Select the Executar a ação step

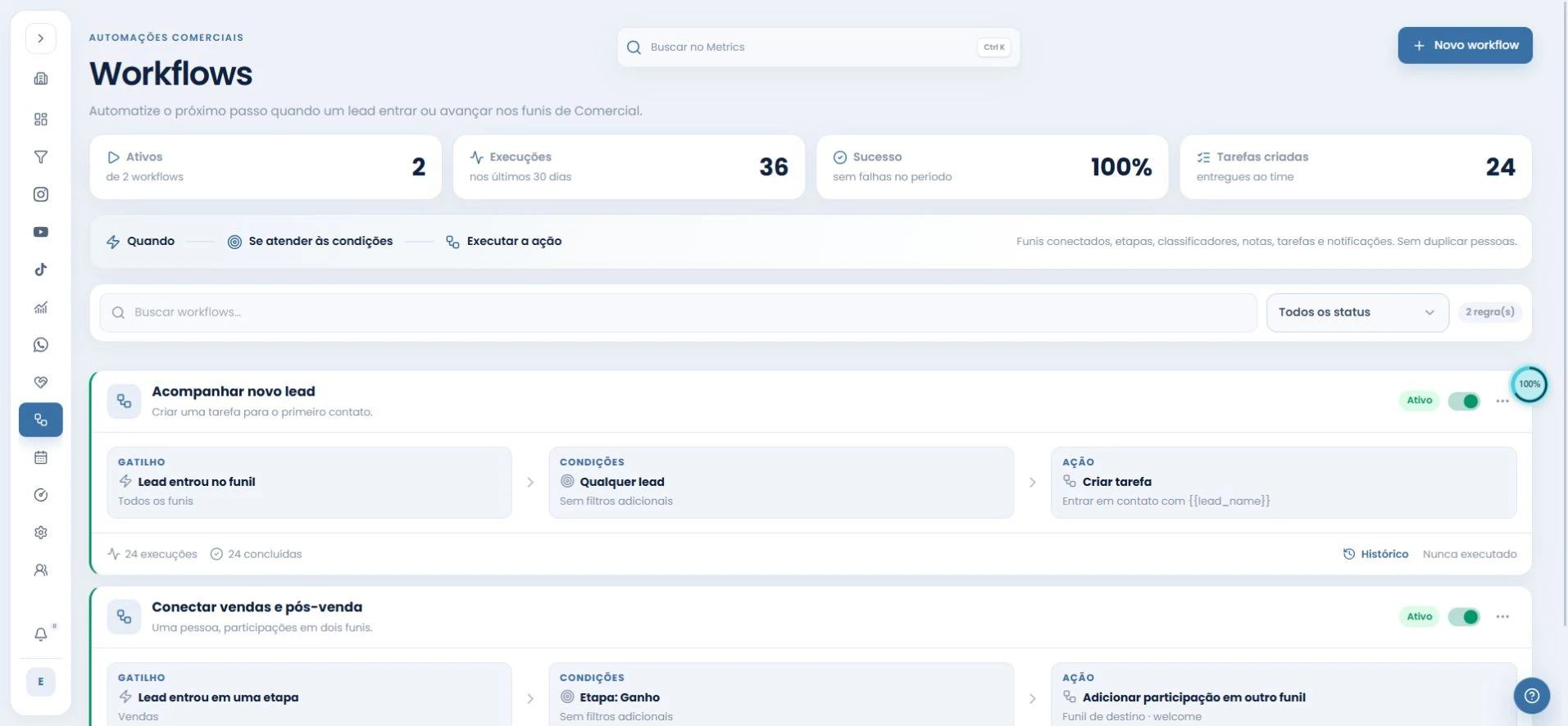coord(504,242)
